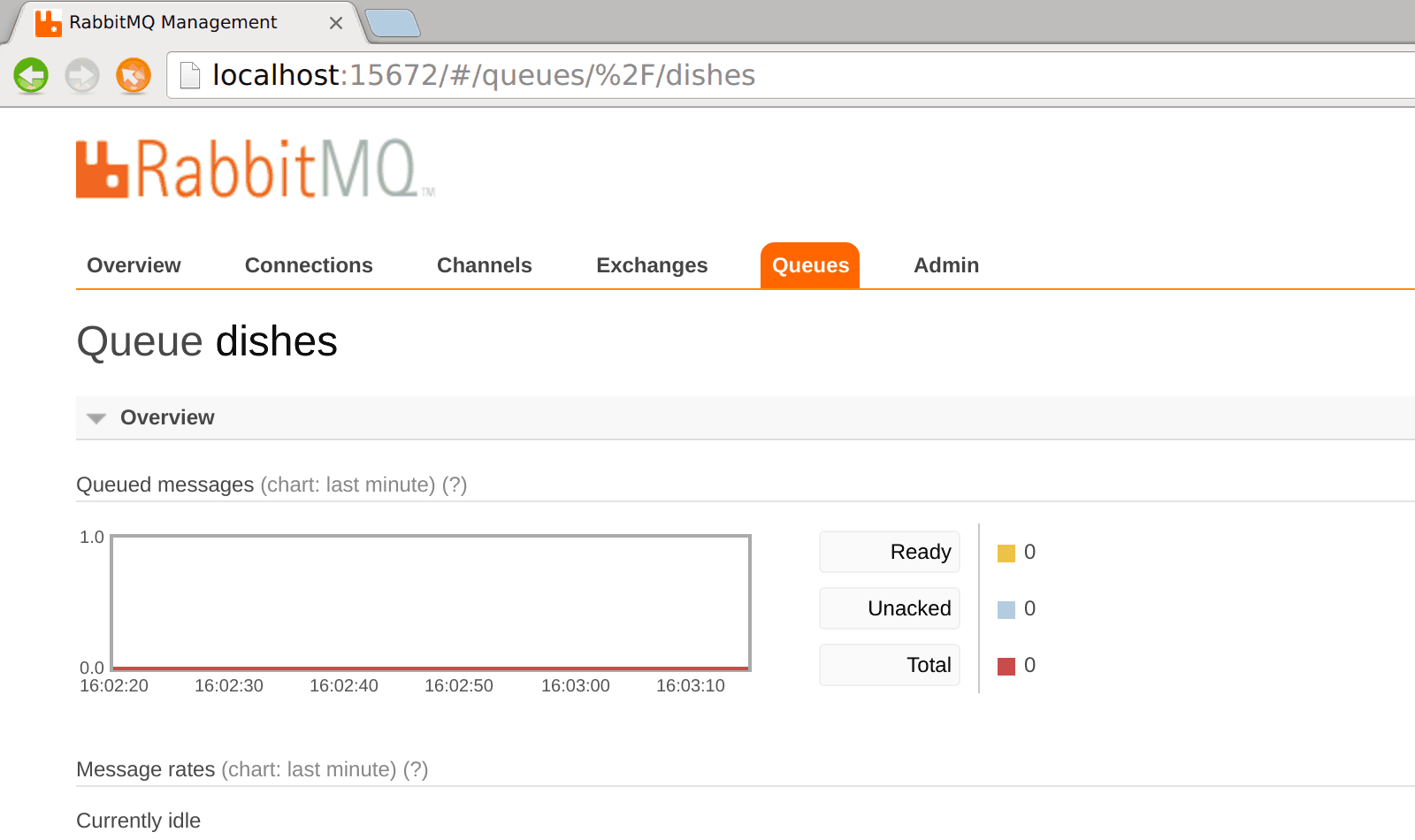Open the Admin tab
The height and width of the screenshot is (840, 1415).
[946, 265]
